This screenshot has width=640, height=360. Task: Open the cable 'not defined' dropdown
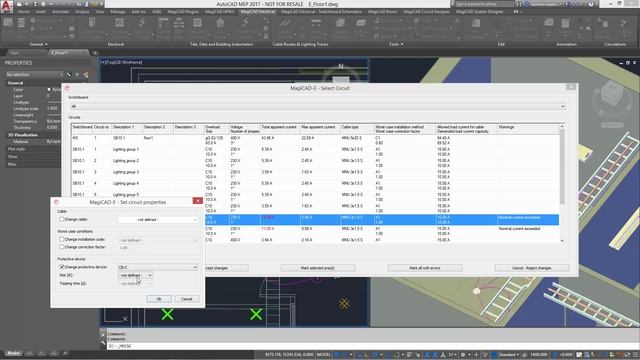pos(158,220)
